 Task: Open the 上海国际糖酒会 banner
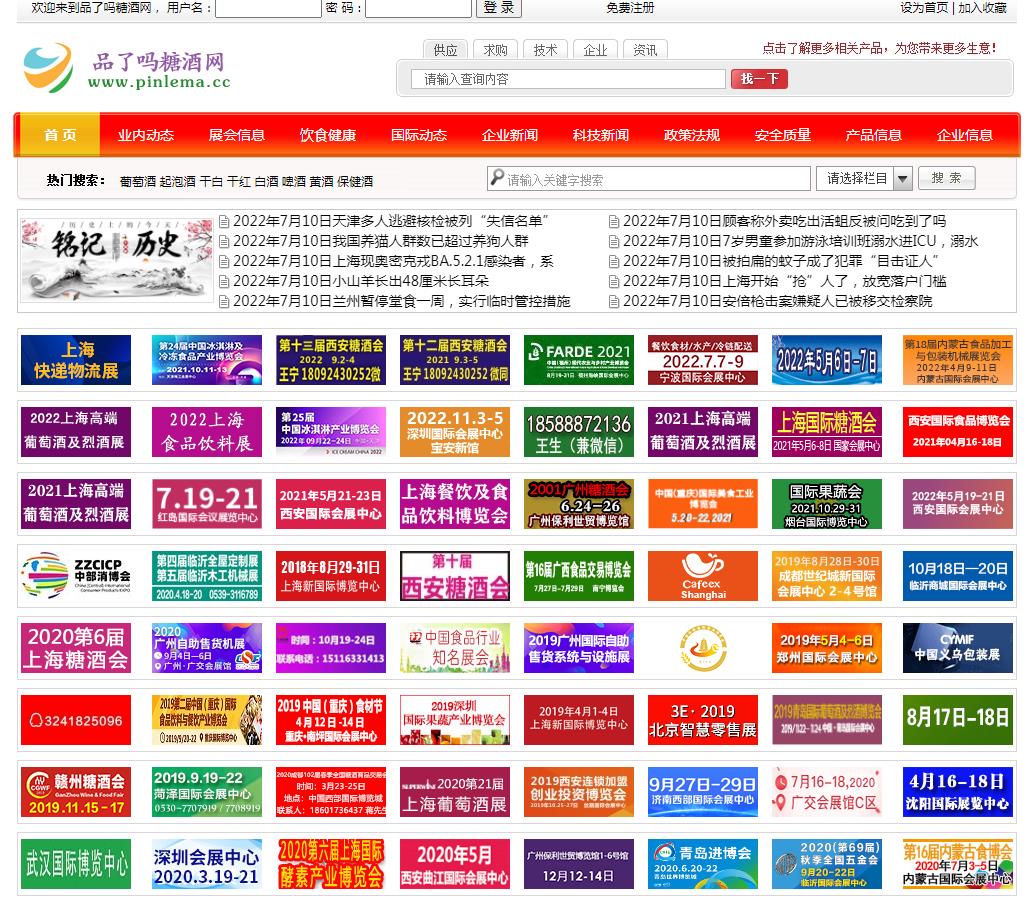click(x=827, y=432)
